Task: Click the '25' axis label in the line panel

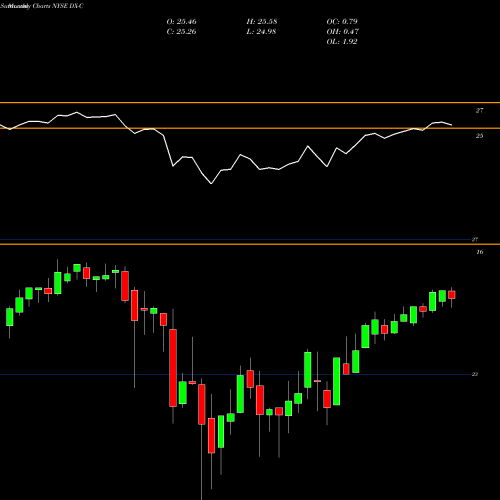Action: pos(479,136)
